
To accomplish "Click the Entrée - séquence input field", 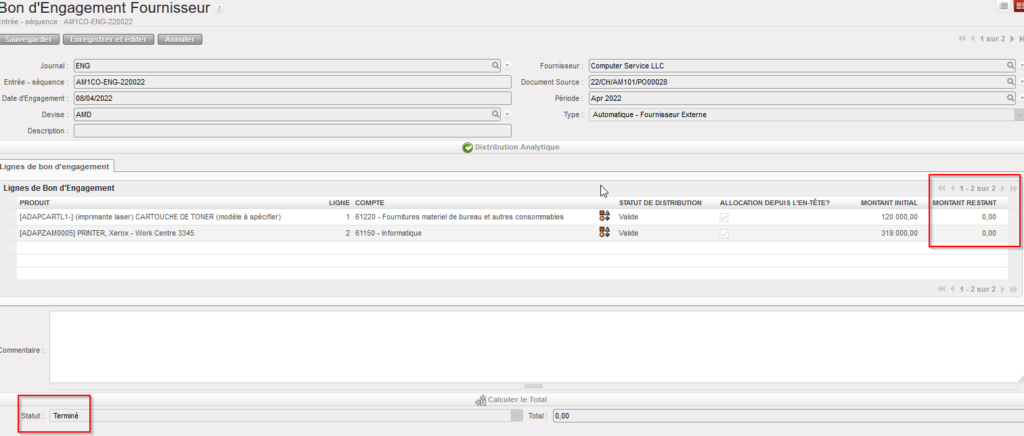I will click(x=293, y=82).
